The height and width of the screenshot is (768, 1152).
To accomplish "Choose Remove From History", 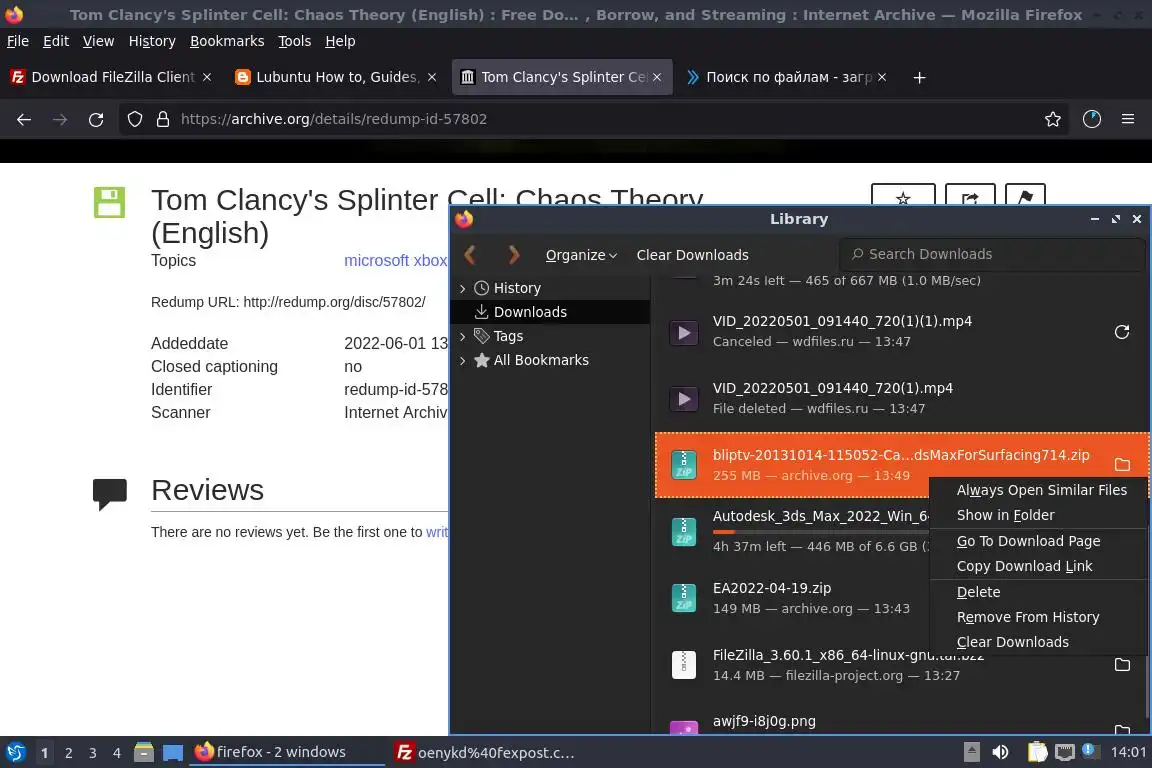I will pos(1039,617).
